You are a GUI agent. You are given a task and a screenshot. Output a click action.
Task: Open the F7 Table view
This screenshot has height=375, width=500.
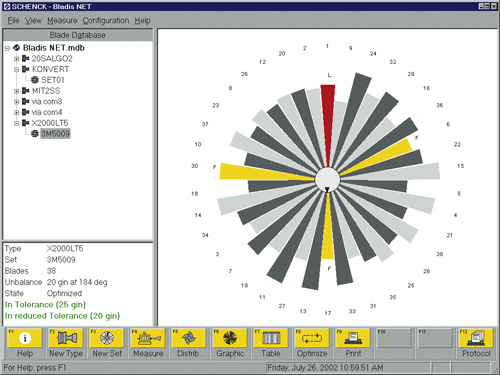click(x=271, y=338)
